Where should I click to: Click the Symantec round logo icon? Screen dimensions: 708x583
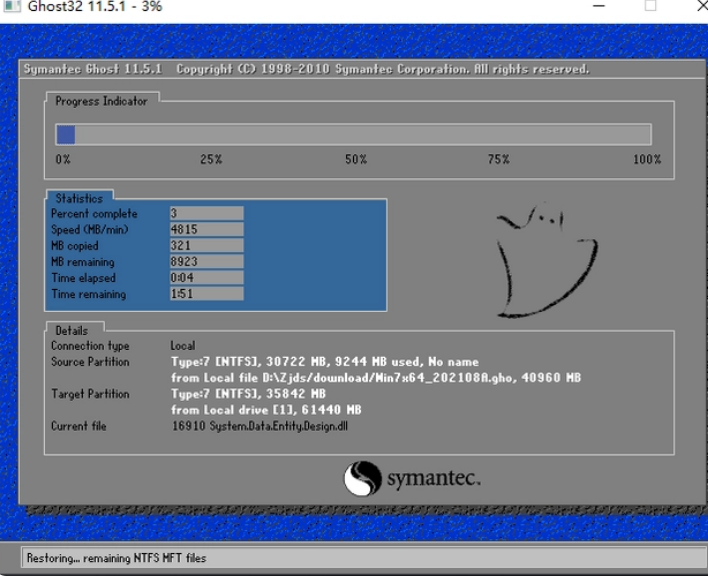coord(362,478)
